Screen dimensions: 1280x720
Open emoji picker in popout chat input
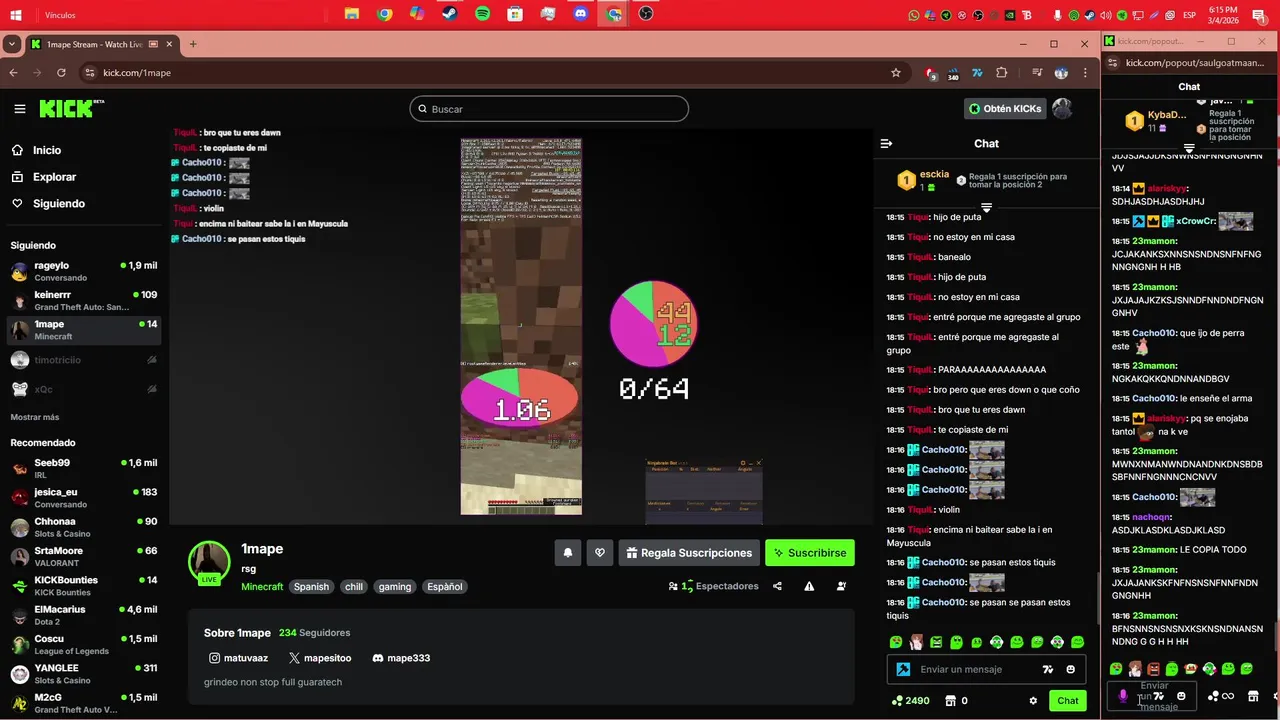coord(1181,696)
